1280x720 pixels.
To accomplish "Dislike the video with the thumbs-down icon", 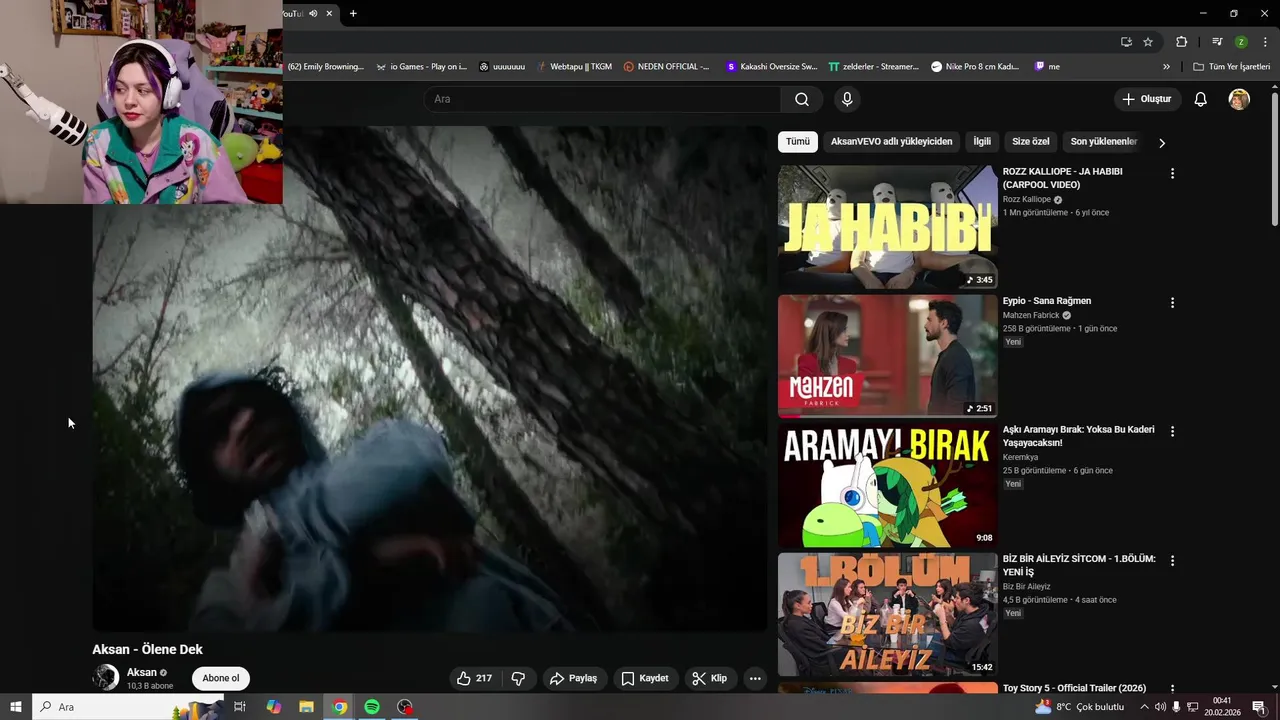I will (518, 678).
